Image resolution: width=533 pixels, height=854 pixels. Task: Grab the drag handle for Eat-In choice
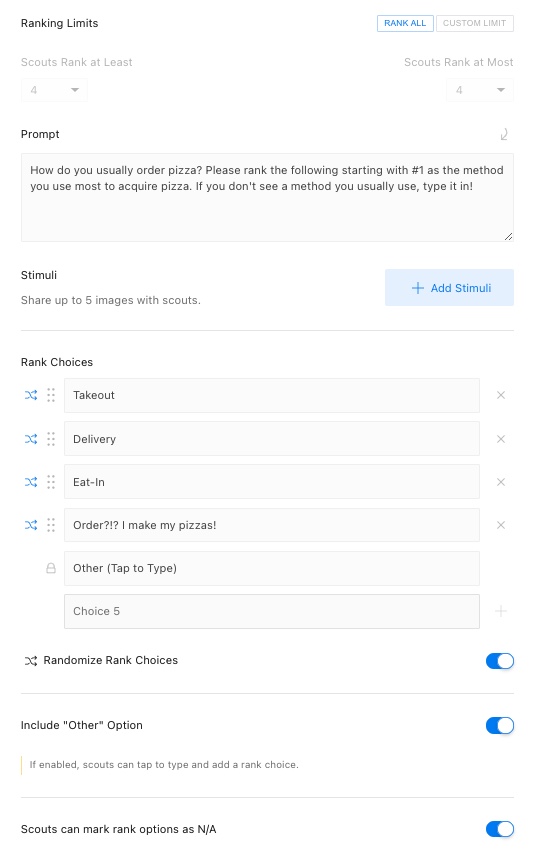point(51,482)
